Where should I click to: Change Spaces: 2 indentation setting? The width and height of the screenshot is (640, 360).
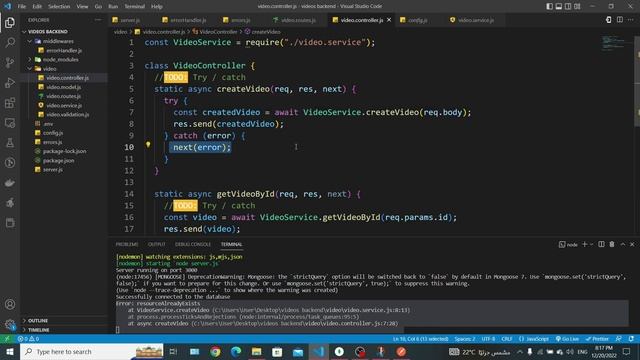click(x=465, y=339)
